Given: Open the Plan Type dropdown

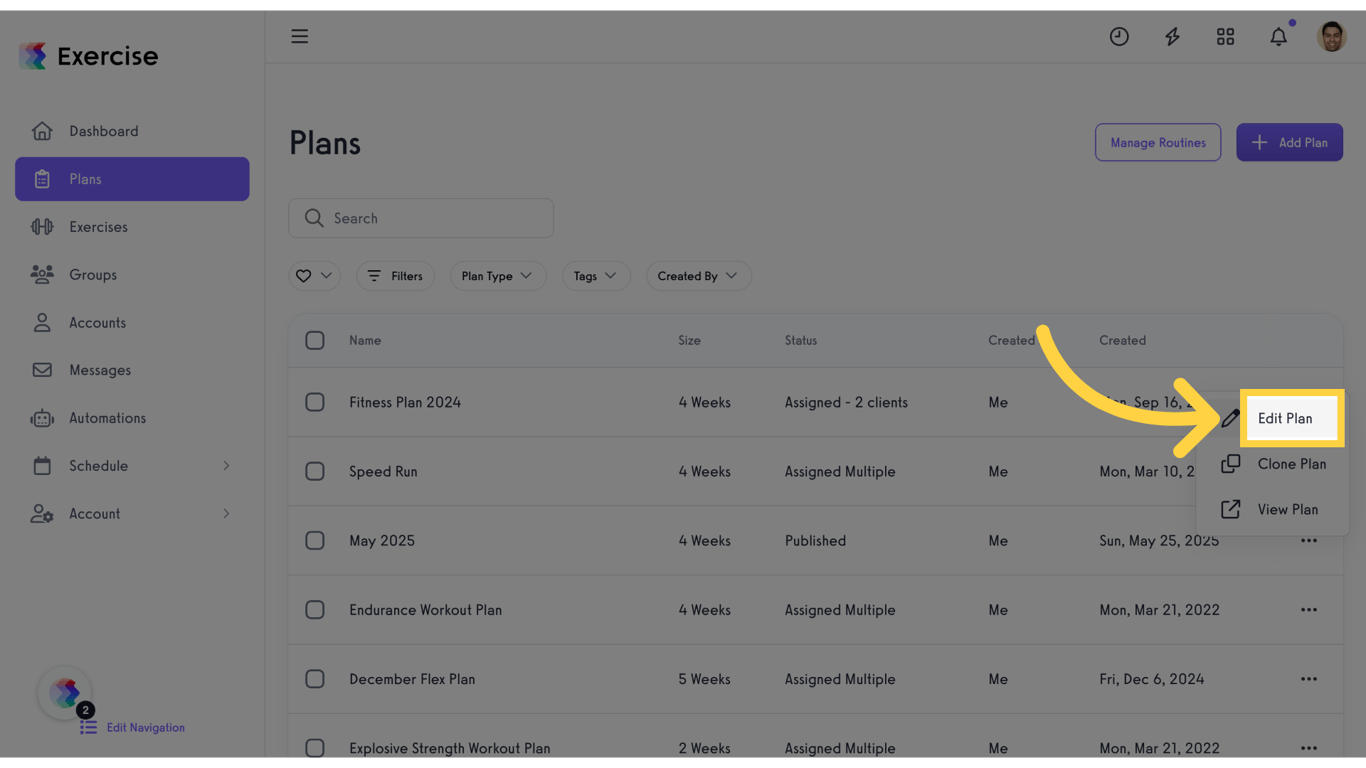Looking at the screenshot, I should coord(498,276).
